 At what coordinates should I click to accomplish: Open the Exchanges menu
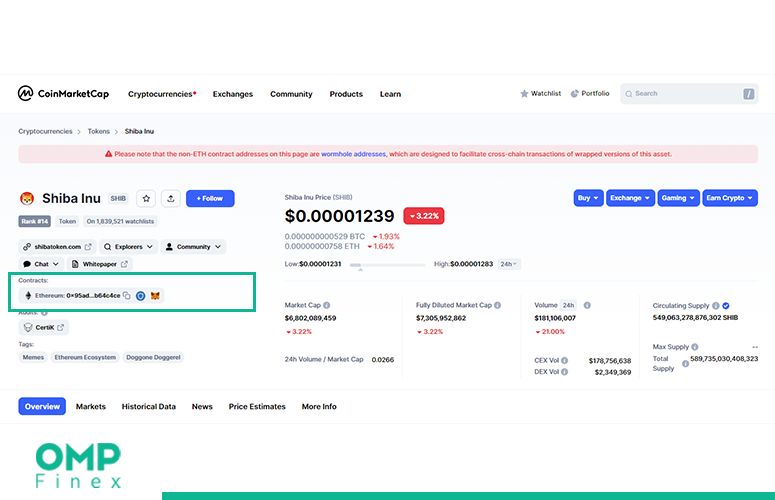pyautogui.click(x=233, y=94)
